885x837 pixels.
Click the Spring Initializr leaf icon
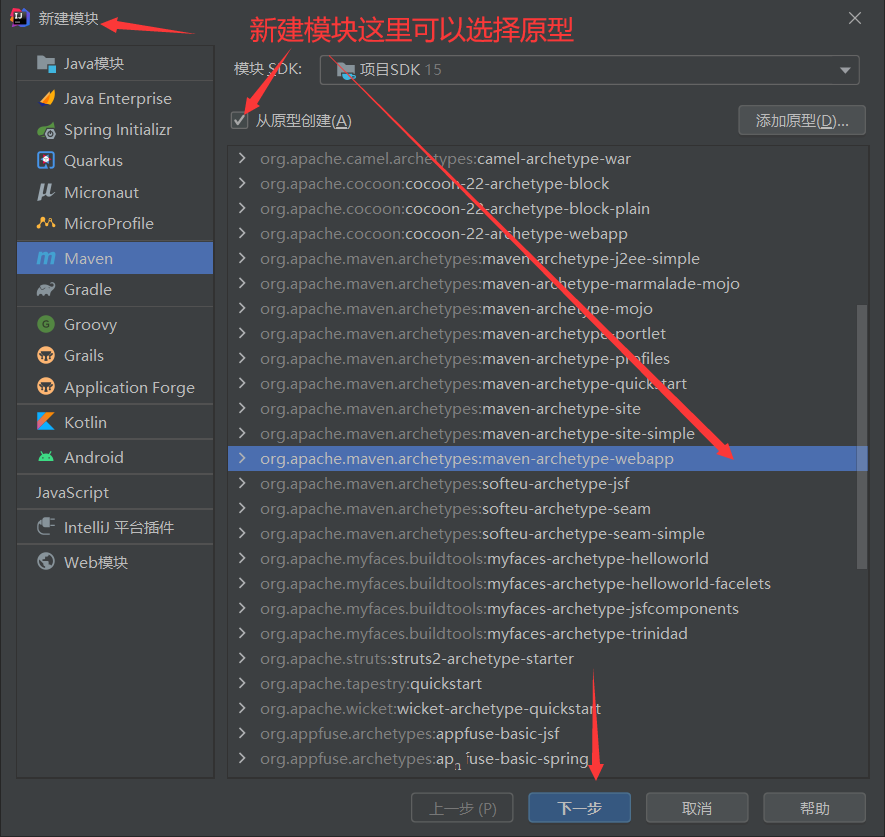click(x=46, y=130)
